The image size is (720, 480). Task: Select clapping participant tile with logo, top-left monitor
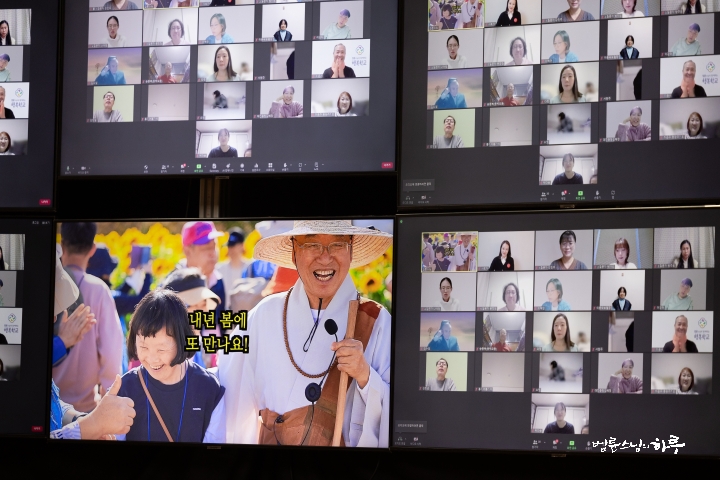tap(341, 59)
